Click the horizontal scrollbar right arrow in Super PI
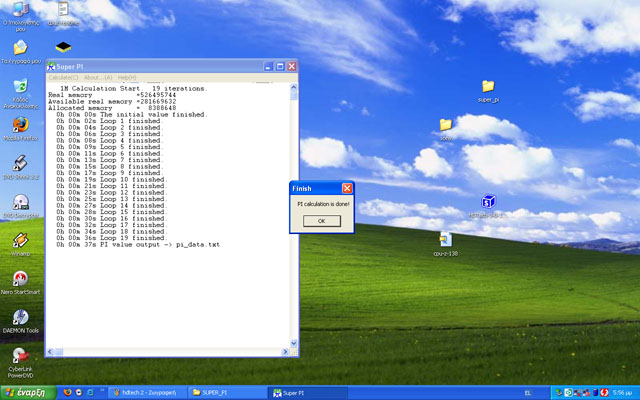640x400 pixels. tap(285, 351)
